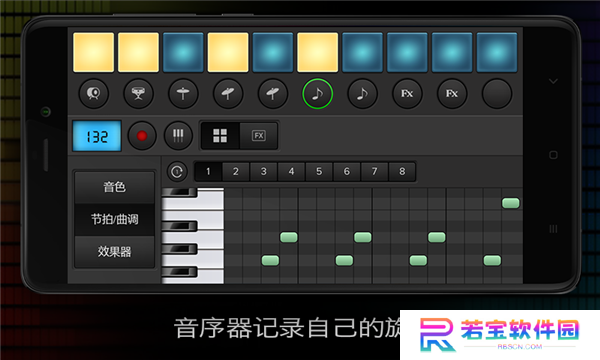600x360 pixels.
Task: Click the lone green note in the top row
Action: (x=510, y=203)
